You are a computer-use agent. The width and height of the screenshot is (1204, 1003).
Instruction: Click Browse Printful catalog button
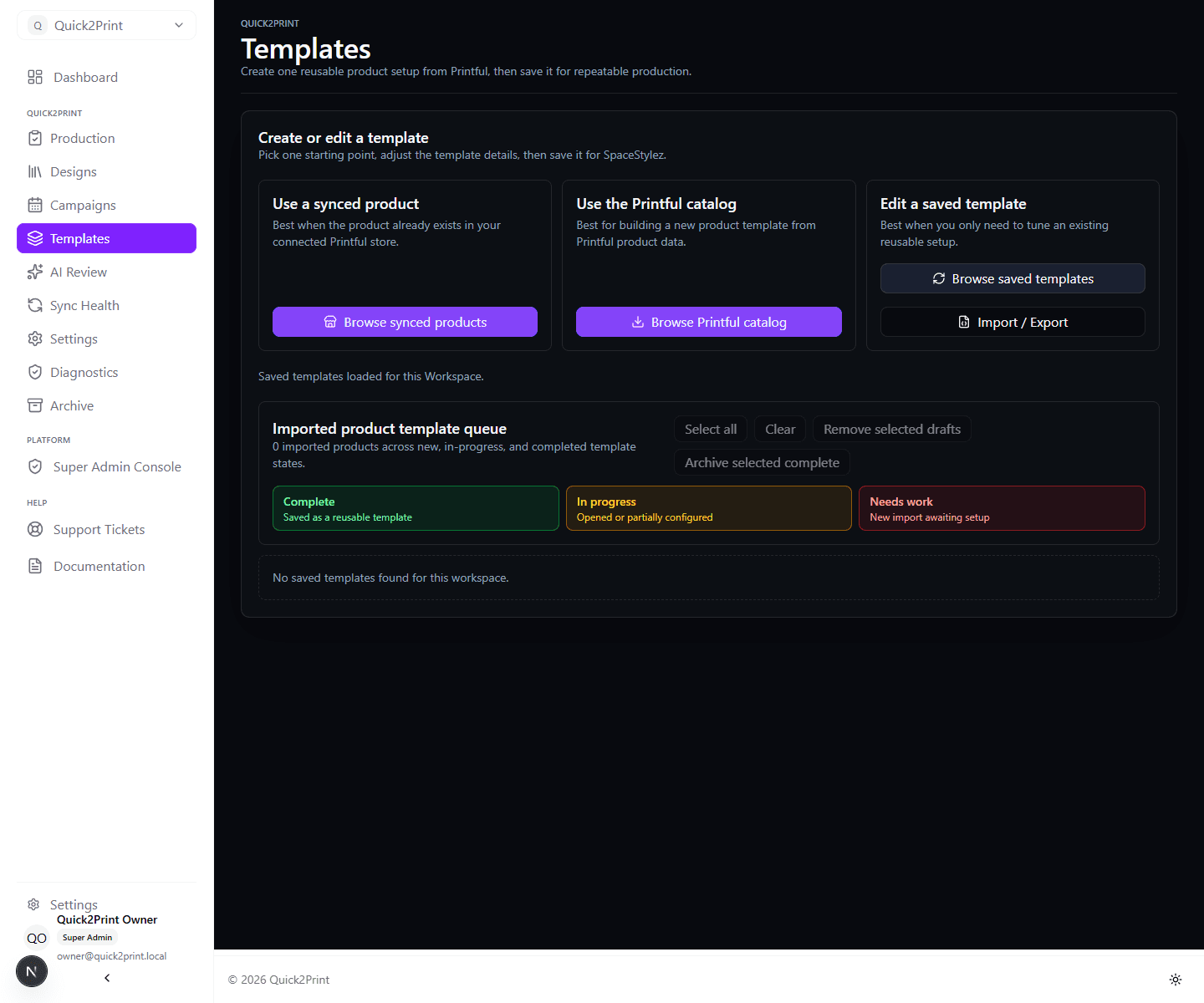point(709,322)
